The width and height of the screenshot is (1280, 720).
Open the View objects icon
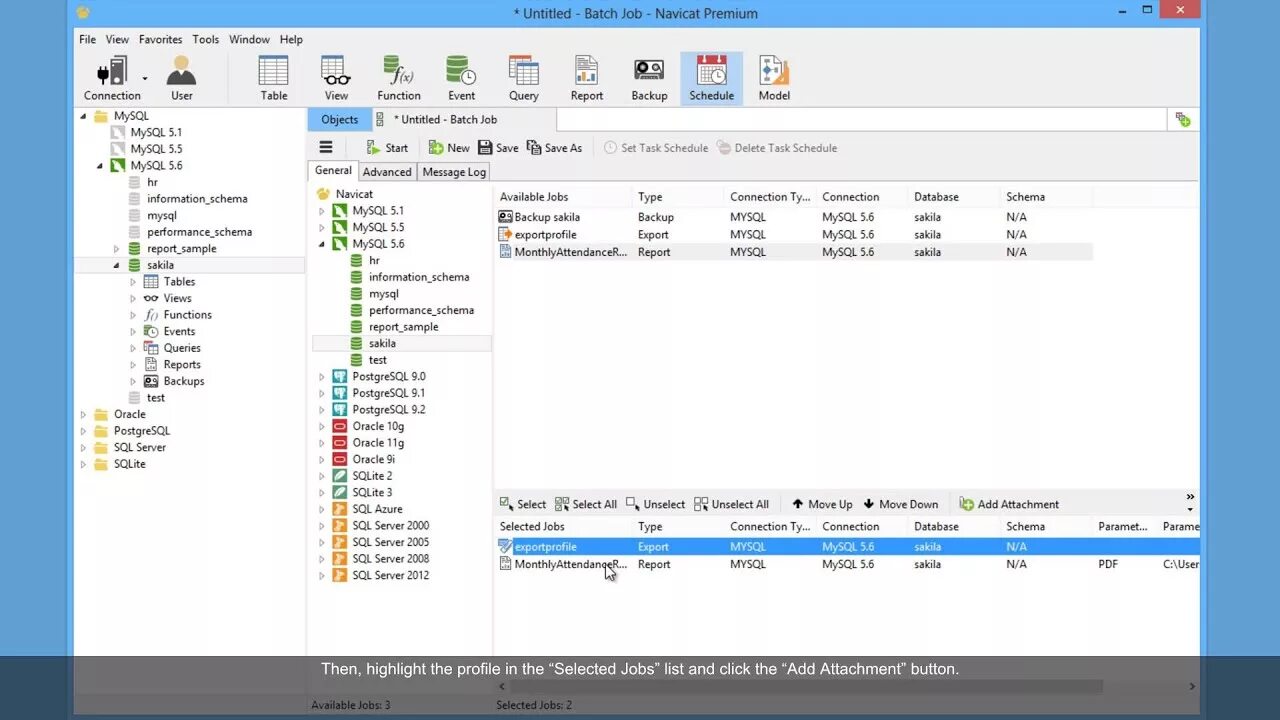coord(336,78)
